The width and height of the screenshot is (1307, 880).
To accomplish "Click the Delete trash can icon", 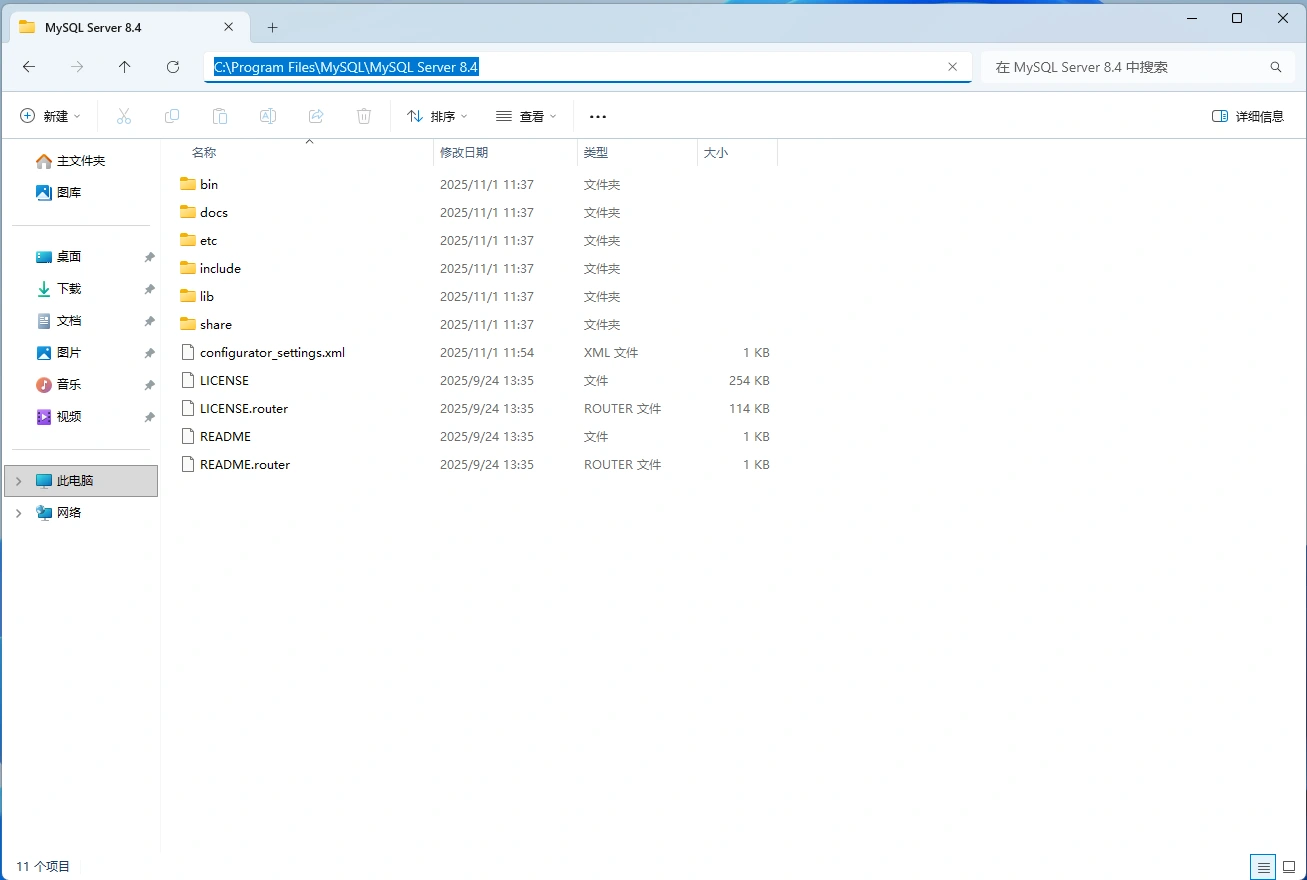I will tap(364, 117).
